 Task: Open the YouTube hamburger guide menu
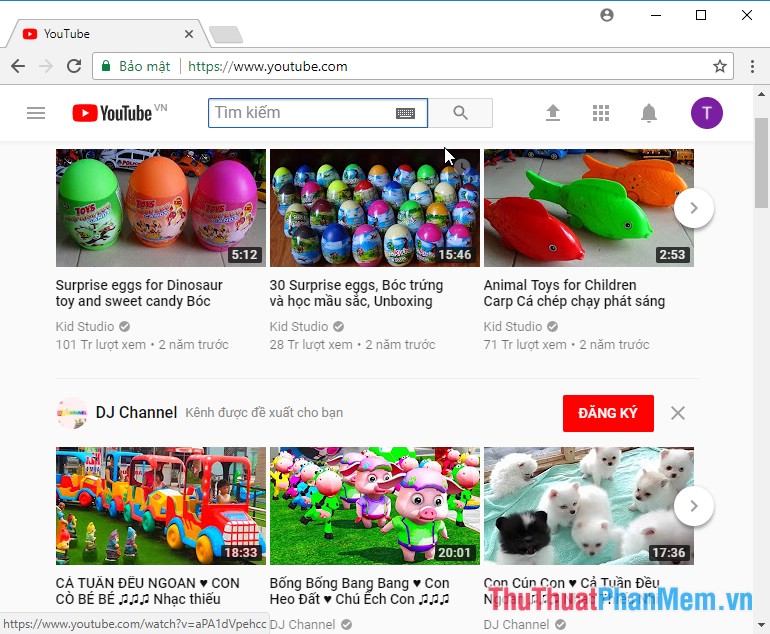tap(36, 113)
